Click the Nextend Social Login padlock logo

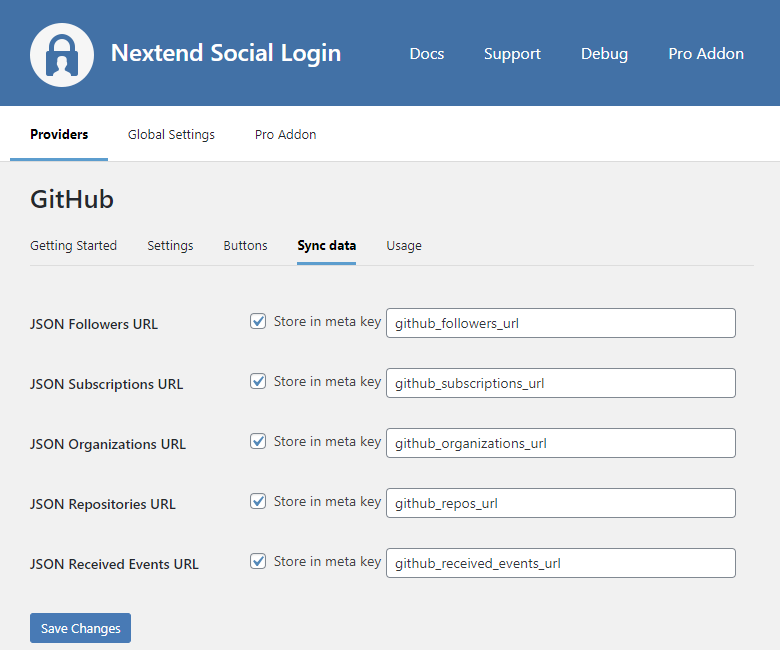62,54
